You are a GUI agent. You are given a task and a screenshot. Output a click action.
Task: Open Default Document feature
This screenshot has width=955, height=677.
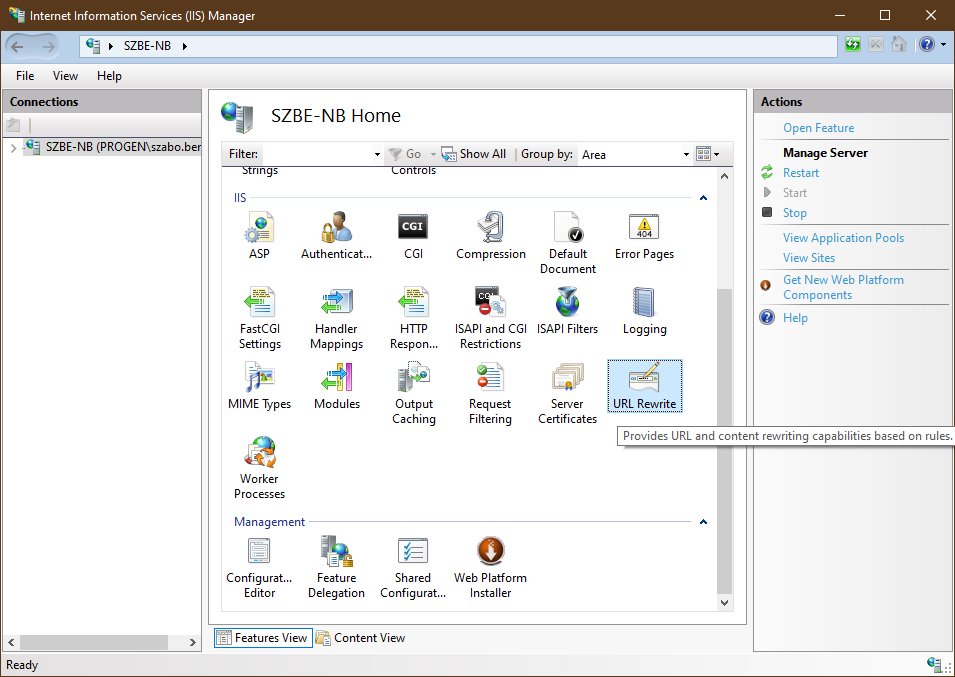coord(568,243)
